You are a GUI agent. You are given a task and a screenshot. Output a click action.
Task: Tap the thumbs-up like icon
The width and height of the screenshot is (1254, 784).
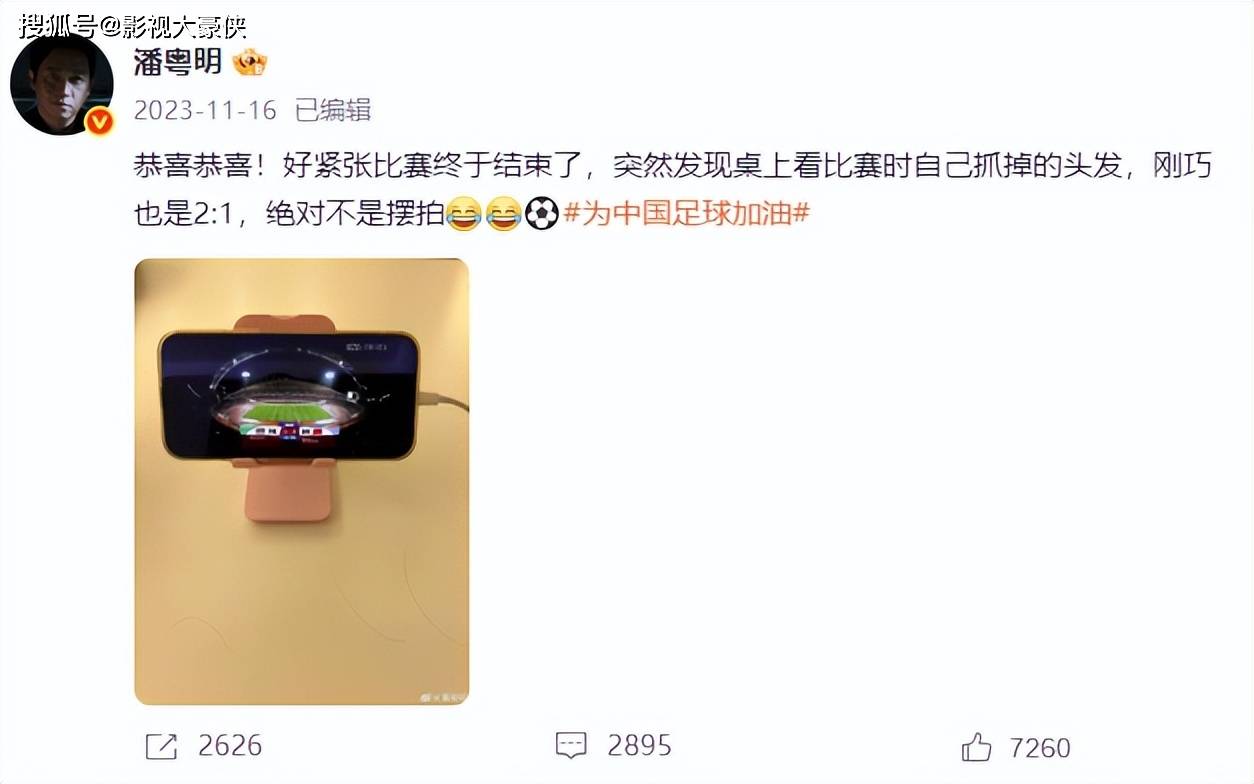pos(976,747)
